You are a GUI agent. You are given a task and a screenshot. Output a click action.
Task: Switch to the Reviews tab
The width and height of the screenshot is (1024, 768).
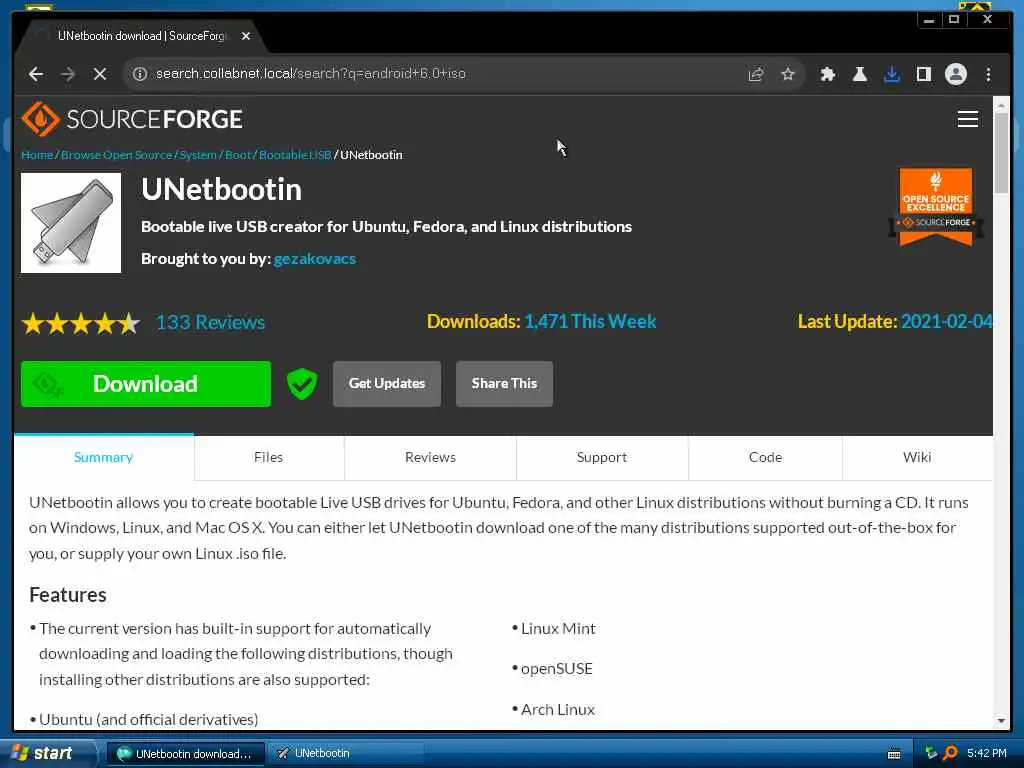pyautogui.click(x=430, y=457)
